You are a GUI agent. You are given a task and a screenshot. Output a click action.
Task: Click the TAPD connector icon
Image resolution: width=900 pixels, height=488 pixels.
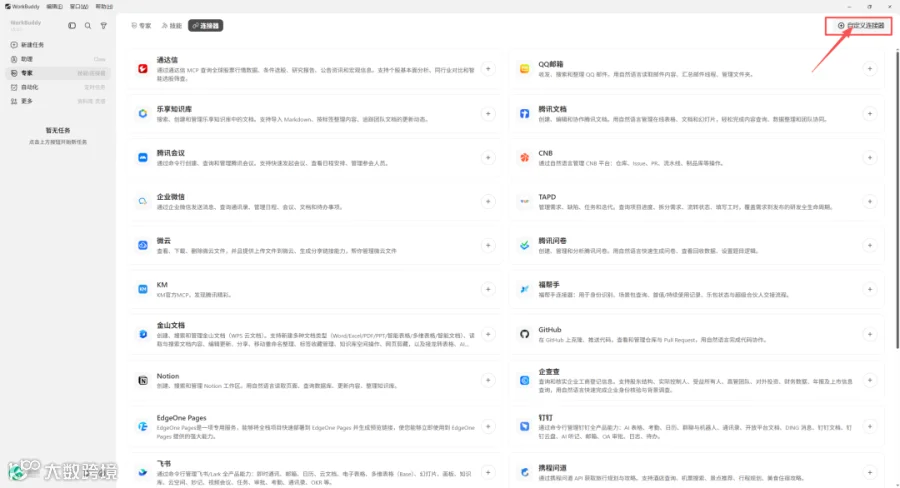point(525,202)
